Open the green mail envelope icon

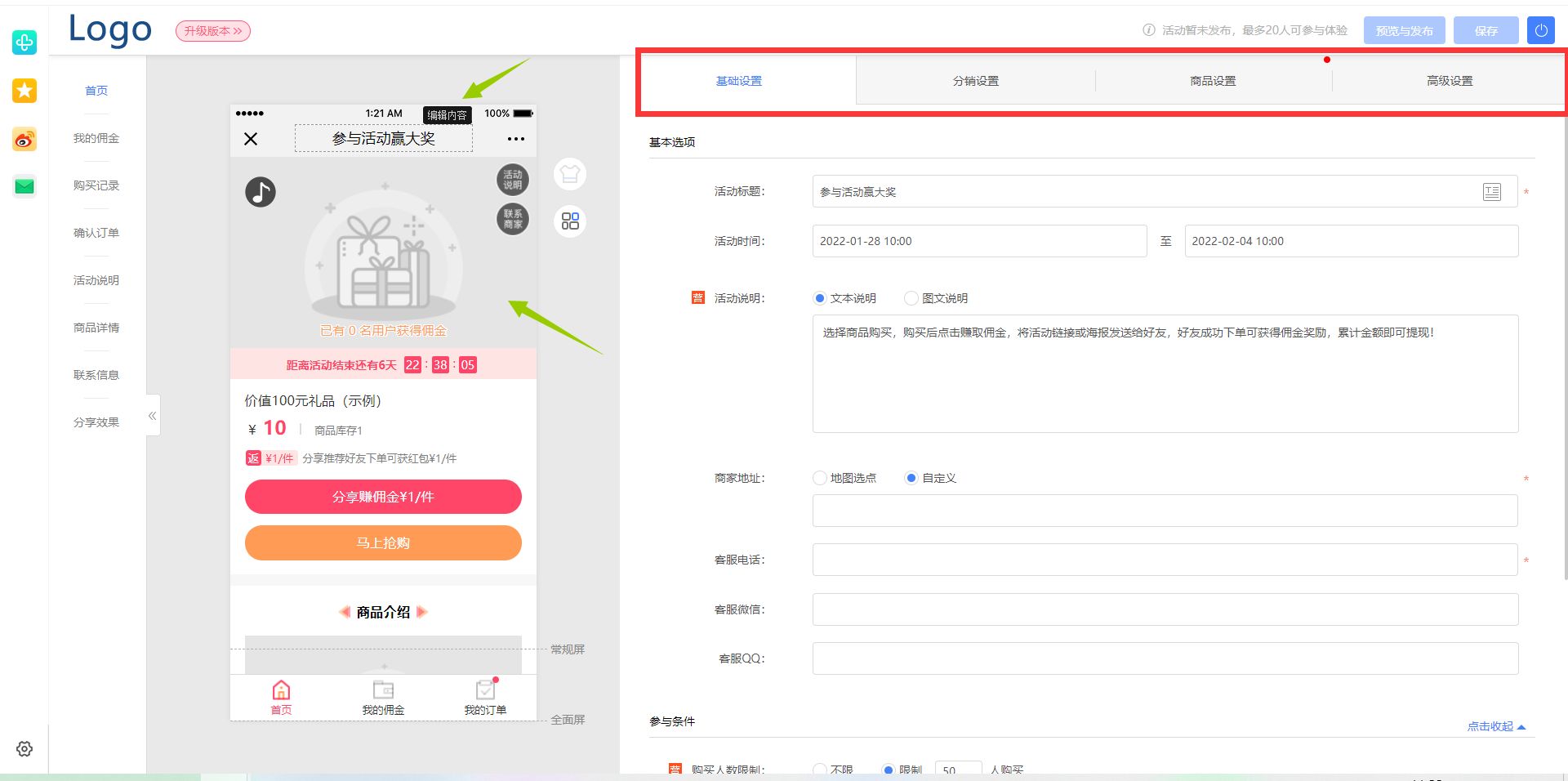click(x=24, y=187)
